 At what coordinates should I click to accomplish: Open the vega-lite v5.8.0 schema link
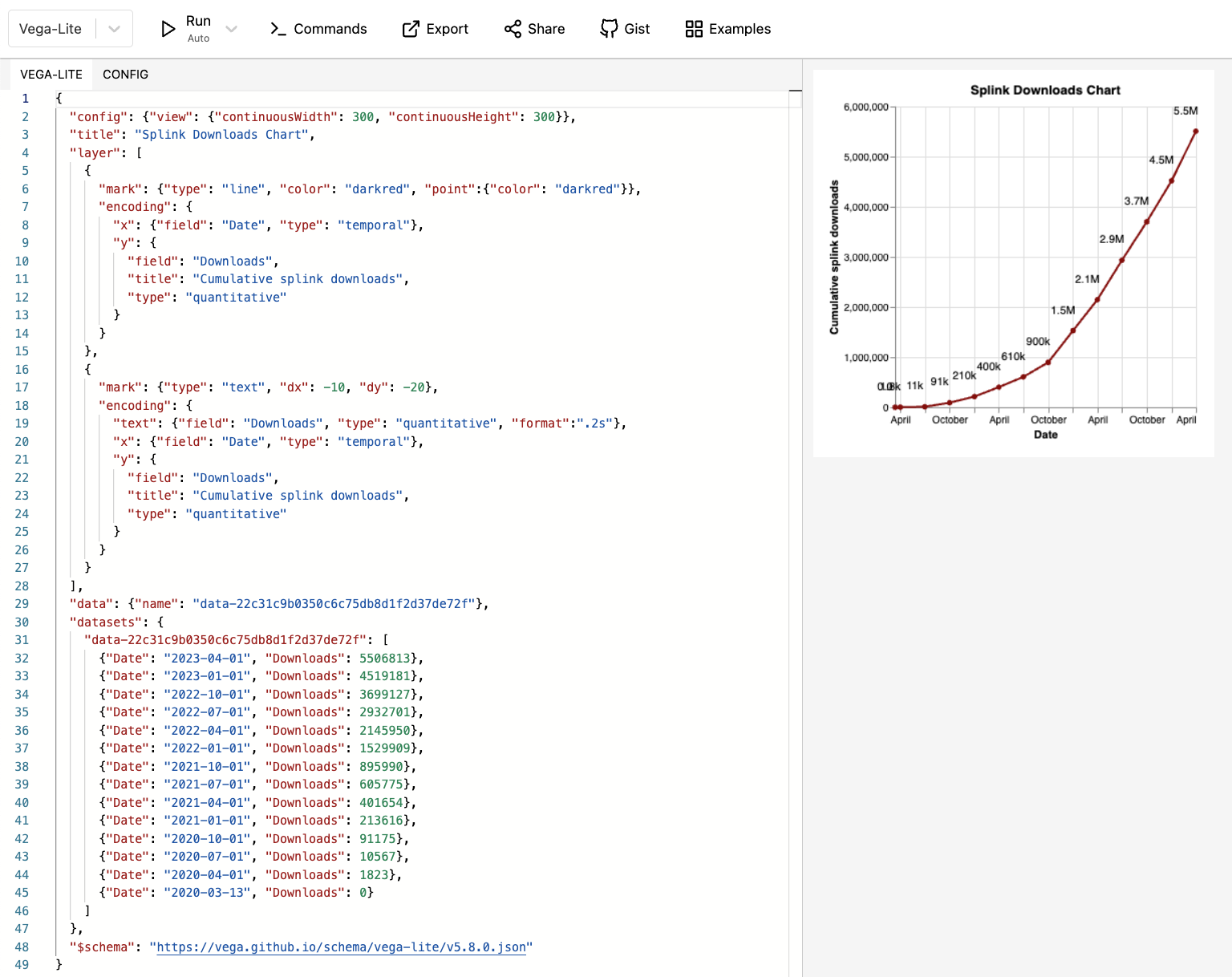click(342, 947)
